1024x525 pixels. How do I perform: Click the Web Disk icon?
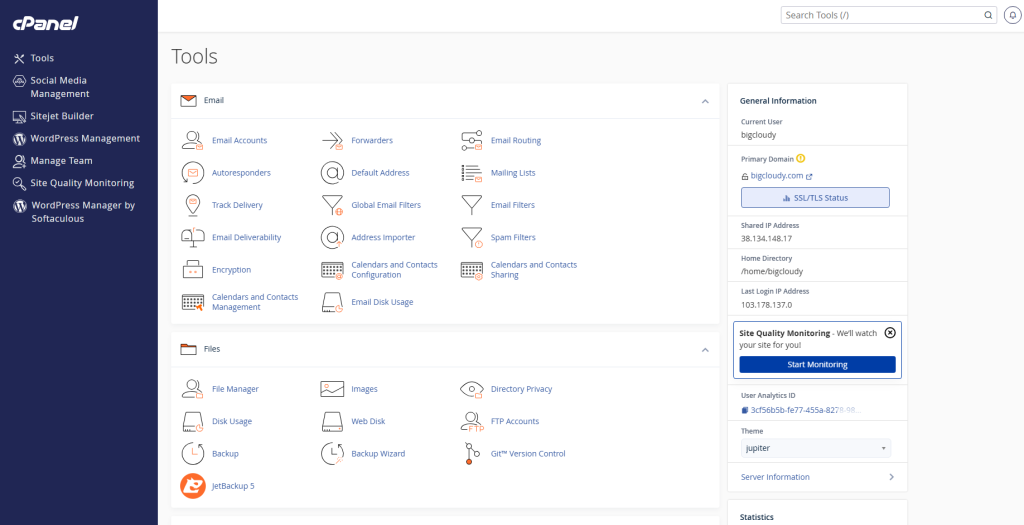tap(332, 422)
